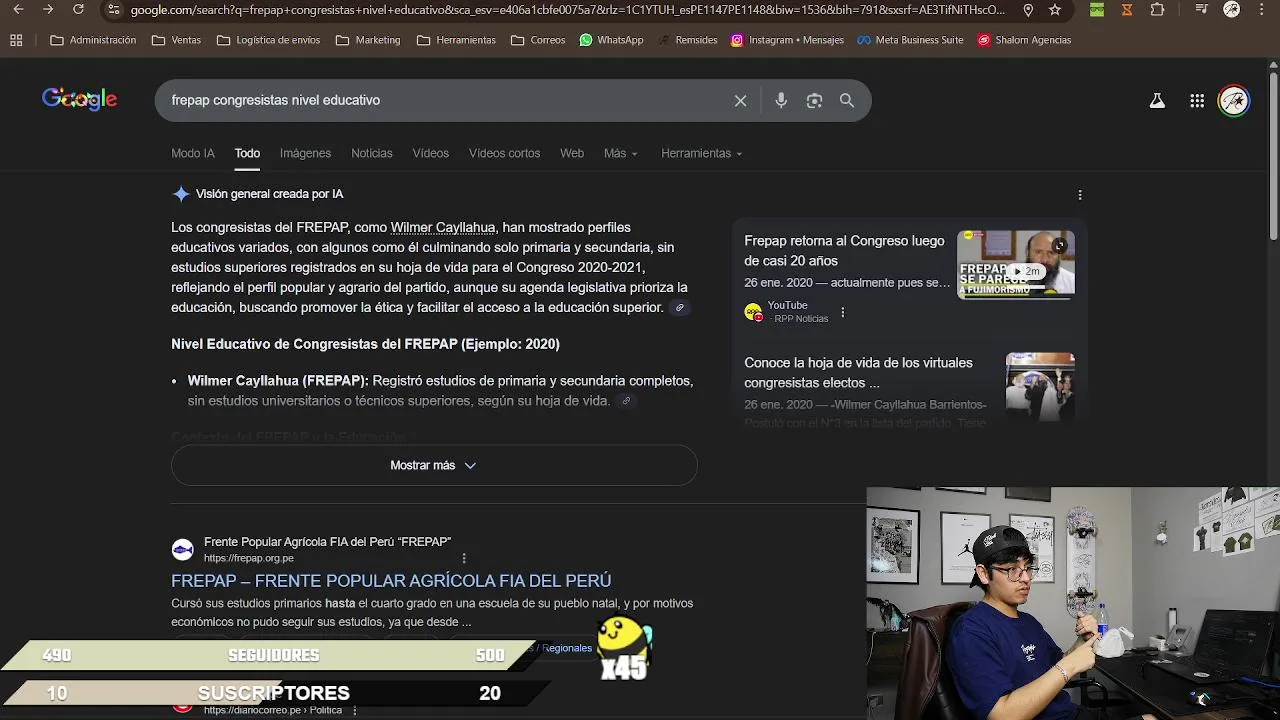Open the Wilmer Cayllahua link in overview
Viewport: 1280px width, 720px height.
tap(443, 227)
